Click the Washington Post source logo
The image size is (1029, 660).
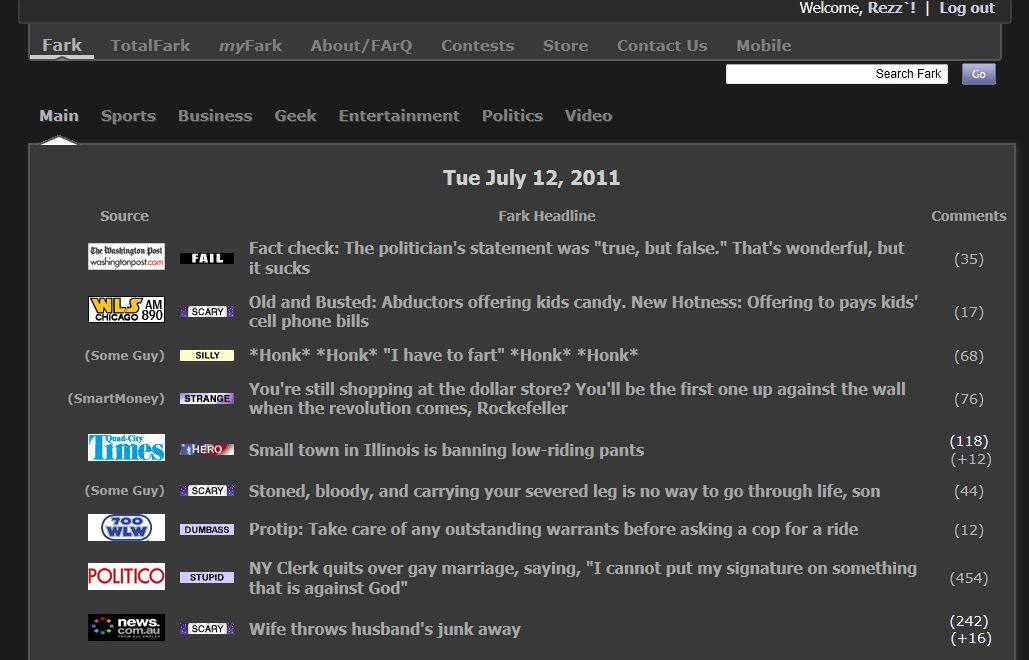point(126,256)
